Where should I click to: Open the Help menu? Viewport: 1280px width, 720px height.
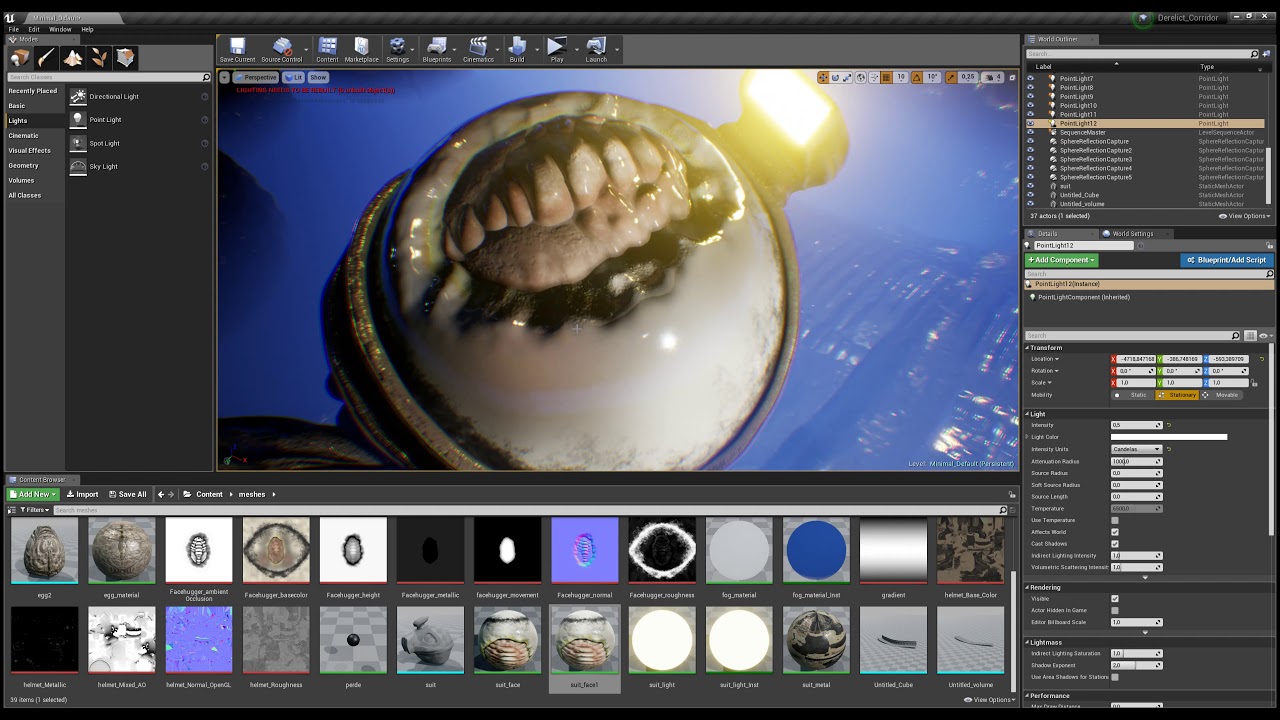point(87,29)
